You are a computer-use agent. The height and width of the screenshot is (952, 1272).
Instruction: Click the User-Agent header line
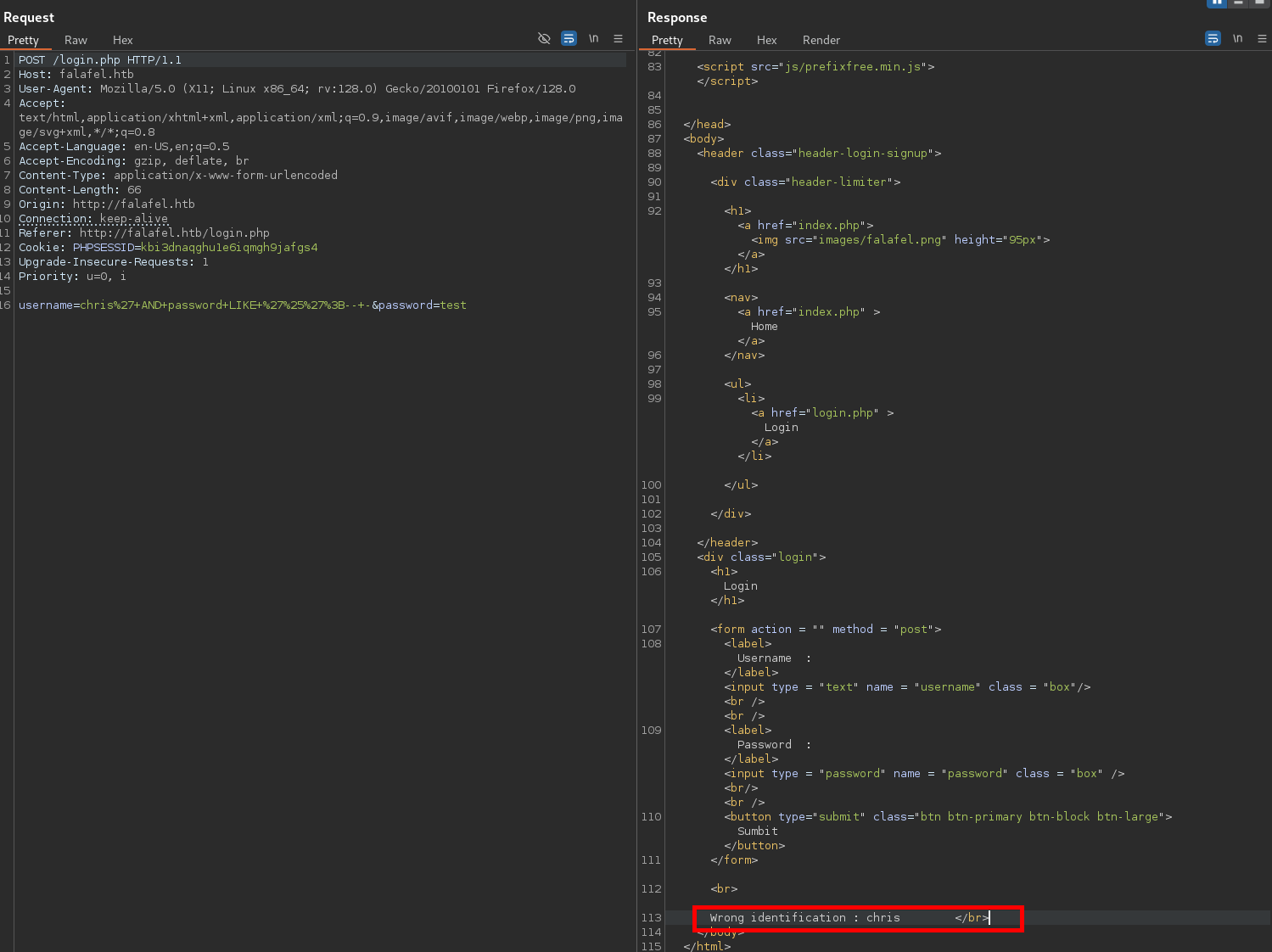pyautogui.click(x=297, y=89)
